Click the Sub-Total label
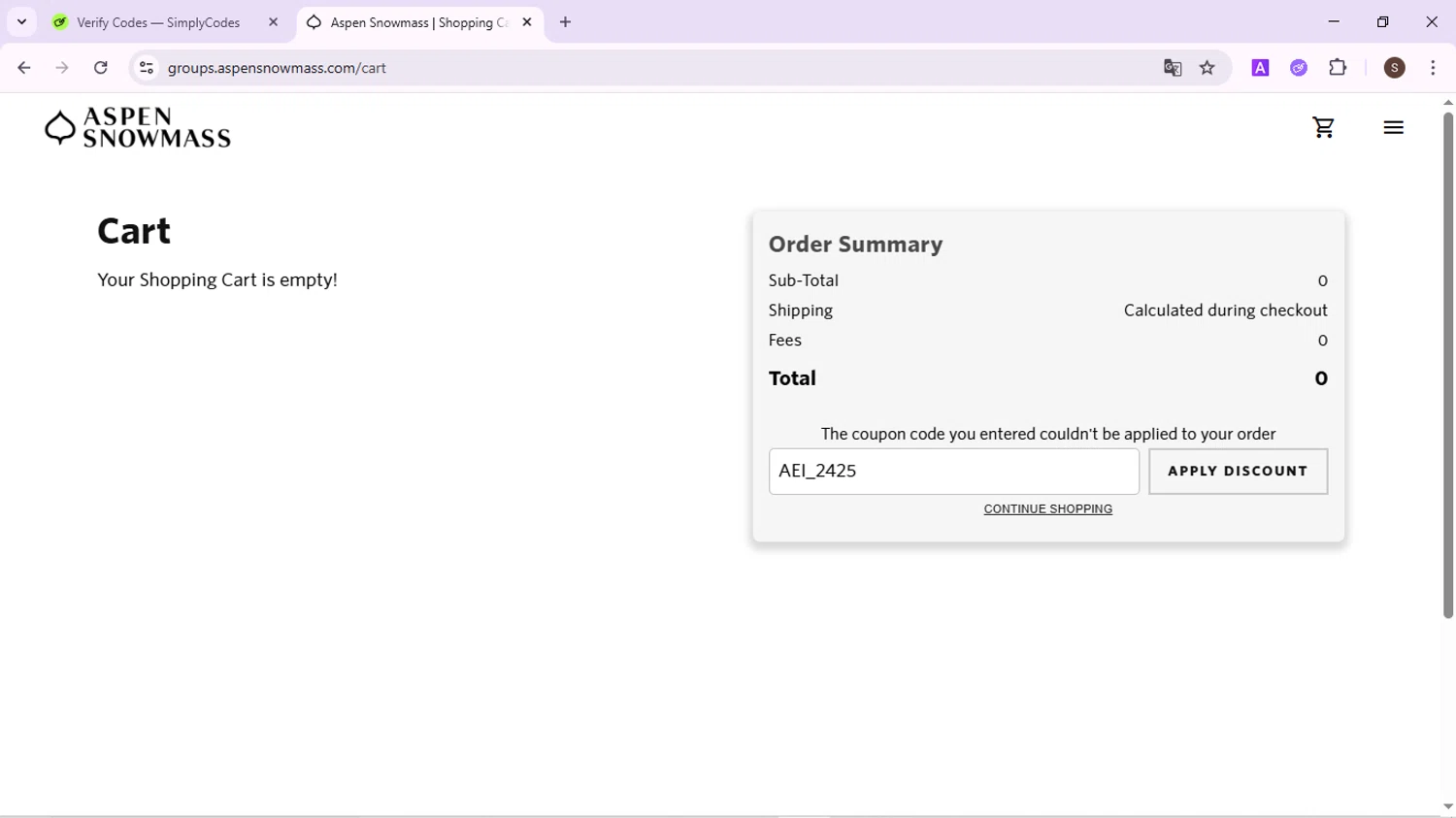The image size is (1456, 818). pos(803,280)
